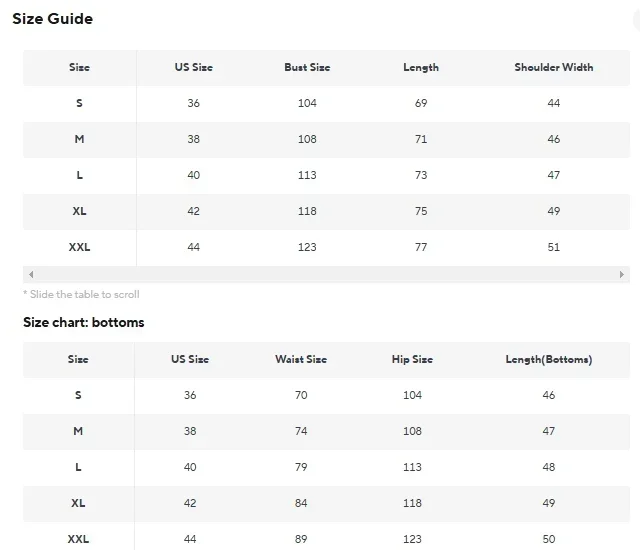Click the hip size value 118

(x=412, y=503)
